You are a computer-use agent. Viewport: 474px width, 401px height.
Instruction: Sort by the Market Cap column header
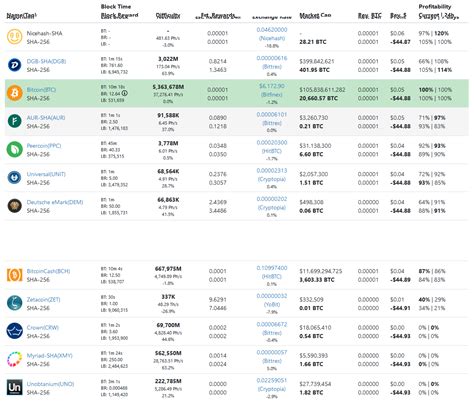(x=315, y=15)
